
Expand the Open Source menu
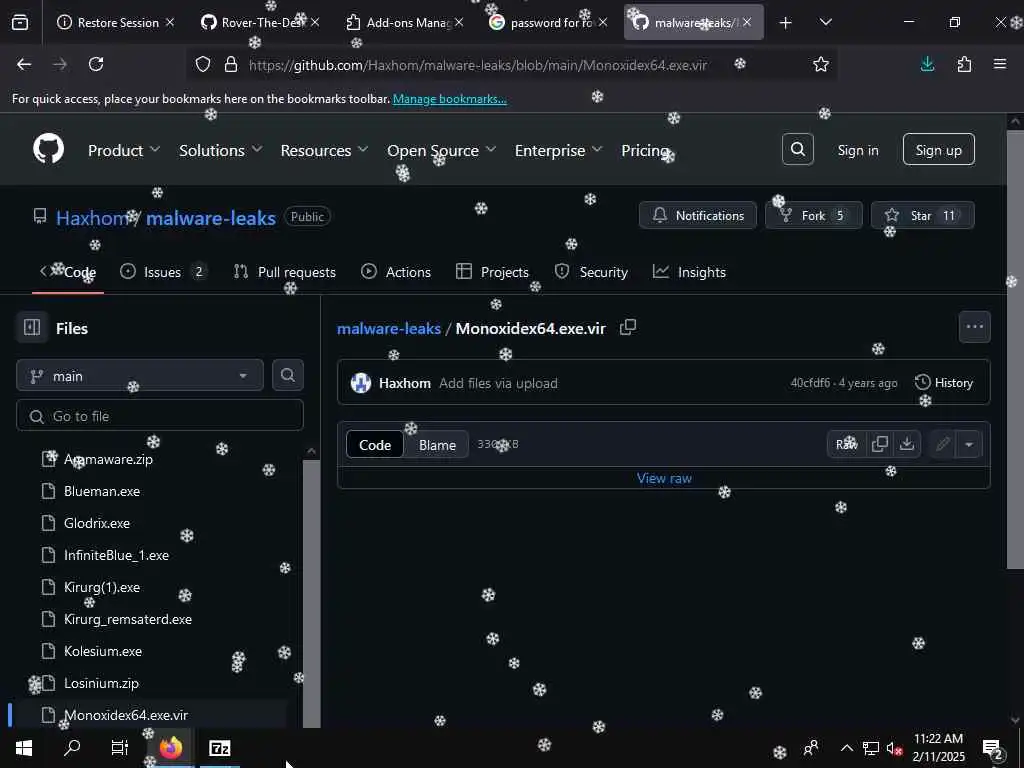441,150
